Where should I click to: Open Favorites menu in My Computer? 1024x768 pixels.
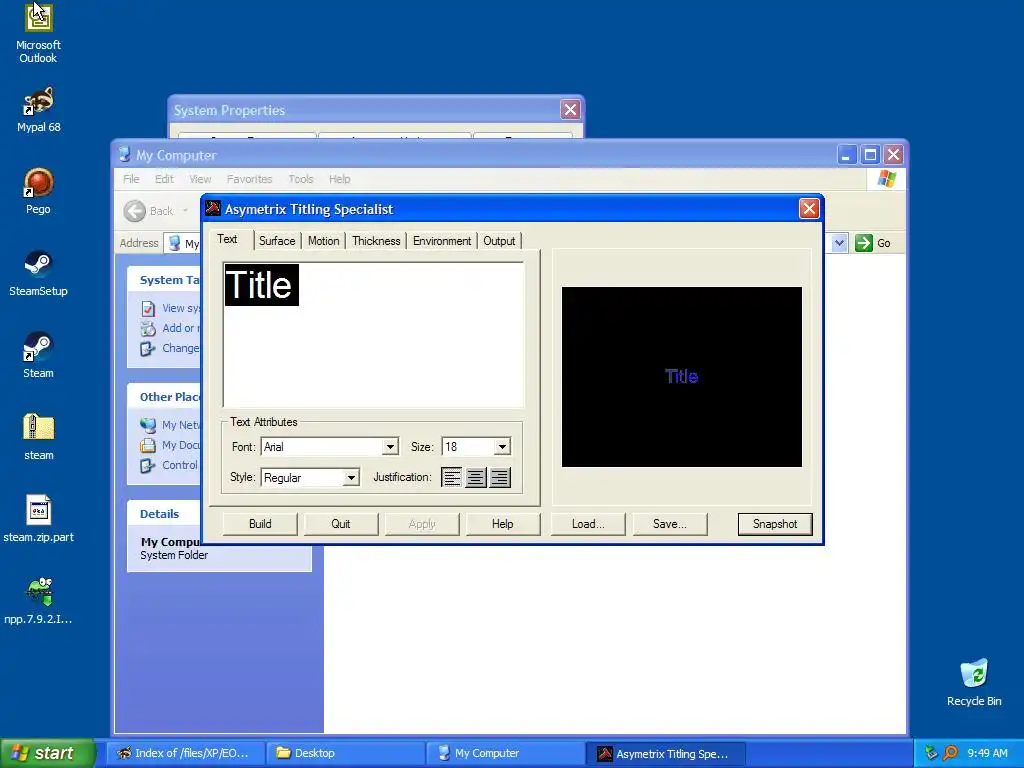tap(249, 179)
